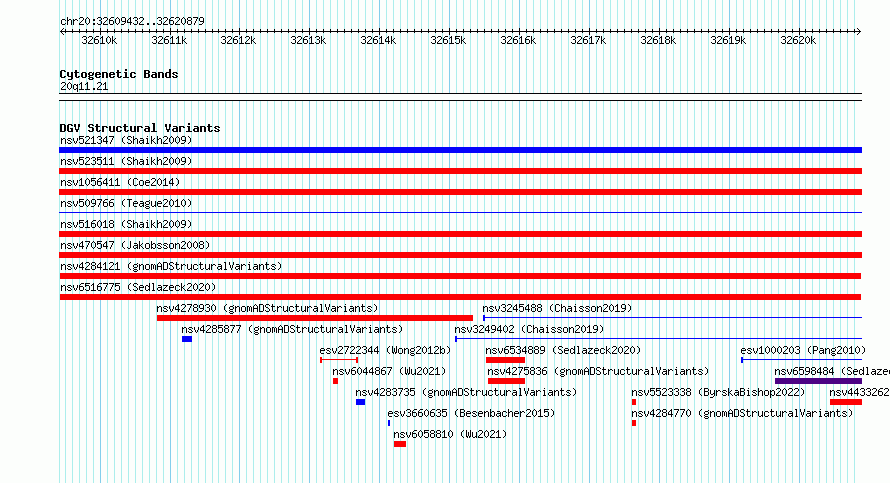Open the nsv1056411 (Coe2014) label
Viewport: 890px width, 483px height.
pos(120,182)
